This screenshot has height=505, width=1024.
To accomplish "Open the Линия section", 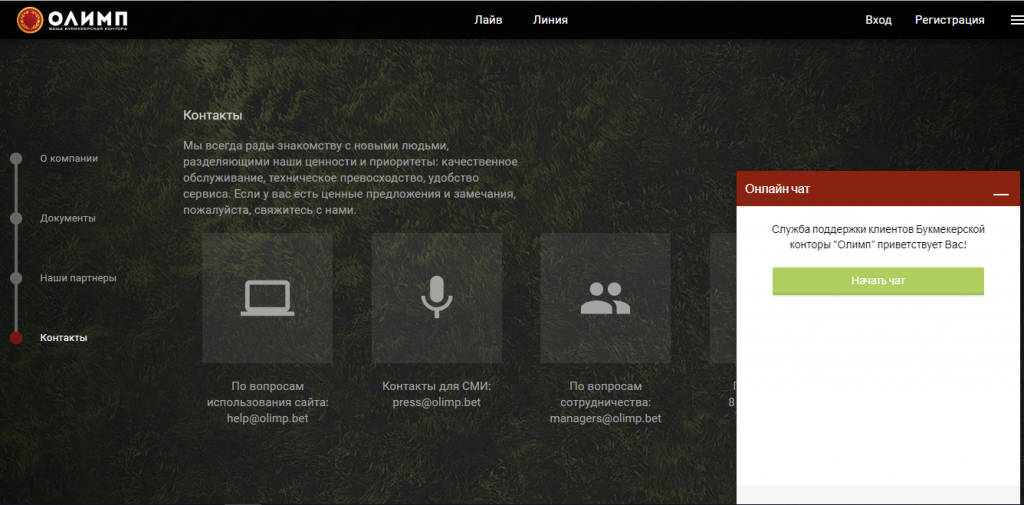I will coord(550,20).
